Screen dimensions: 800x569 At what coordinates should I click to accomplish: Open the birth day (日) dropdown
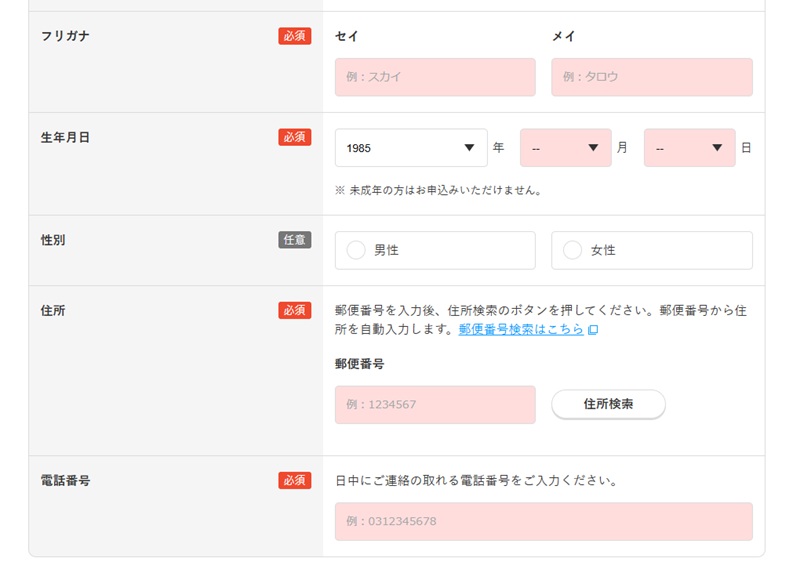689,148
